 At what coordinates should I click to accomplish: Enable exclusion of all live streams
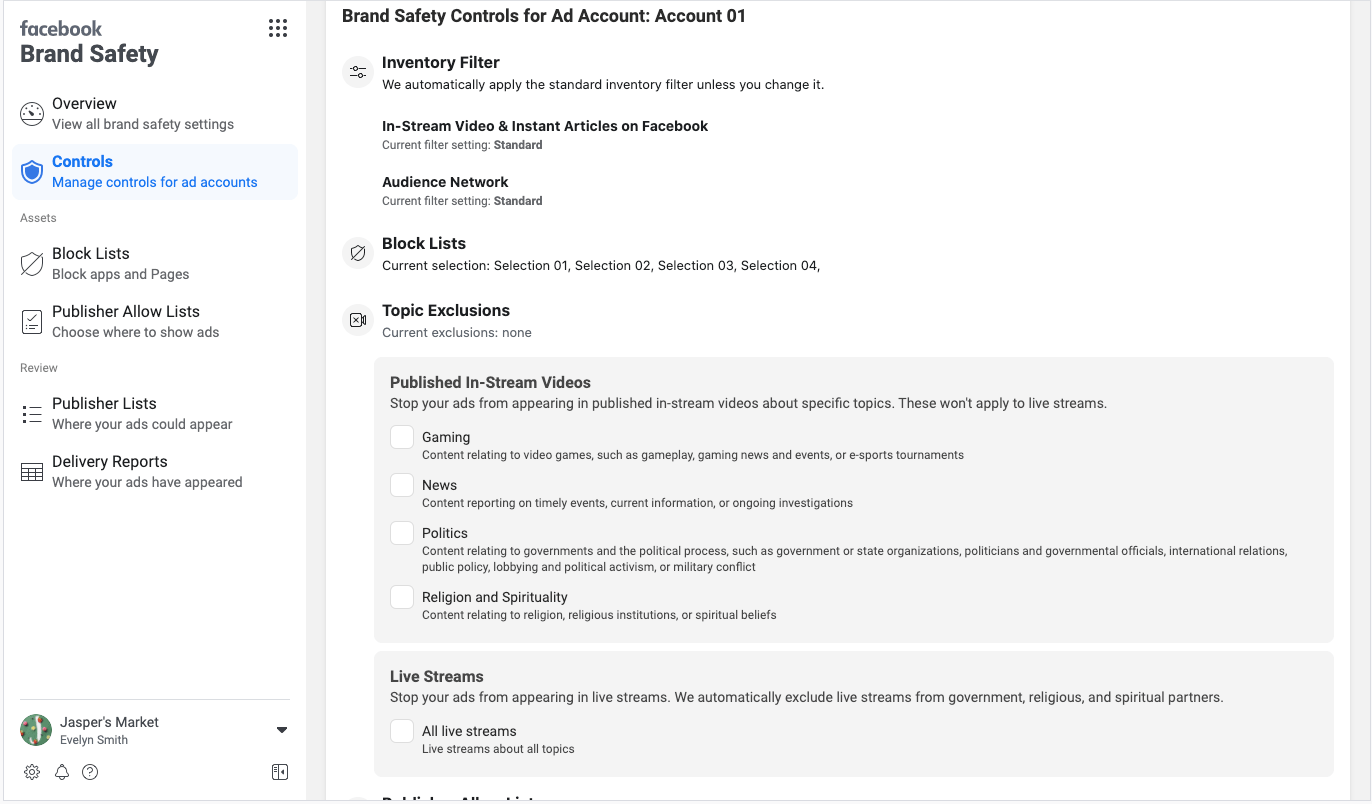tap(401, 730)
